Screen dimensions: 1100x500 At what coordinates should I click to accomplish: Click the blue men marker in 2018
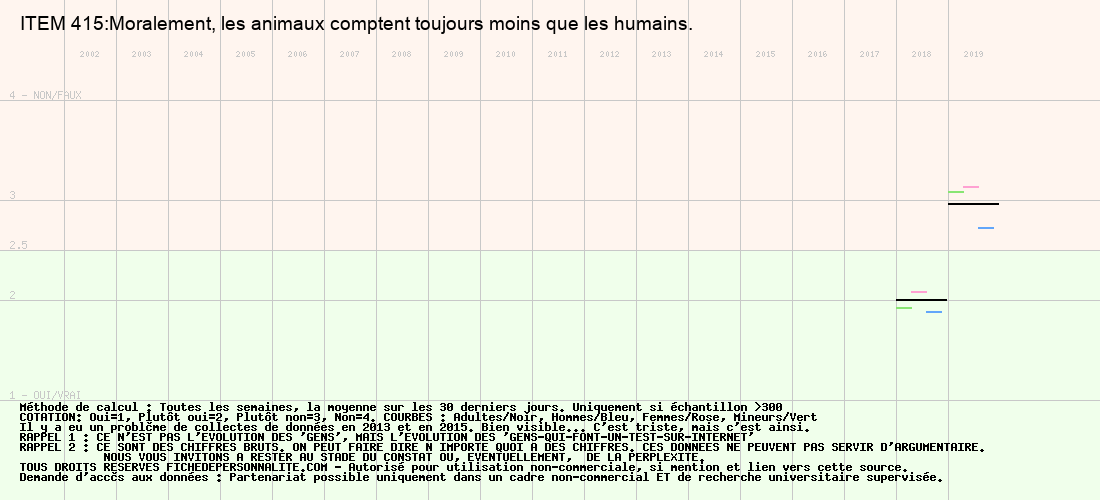934,312
